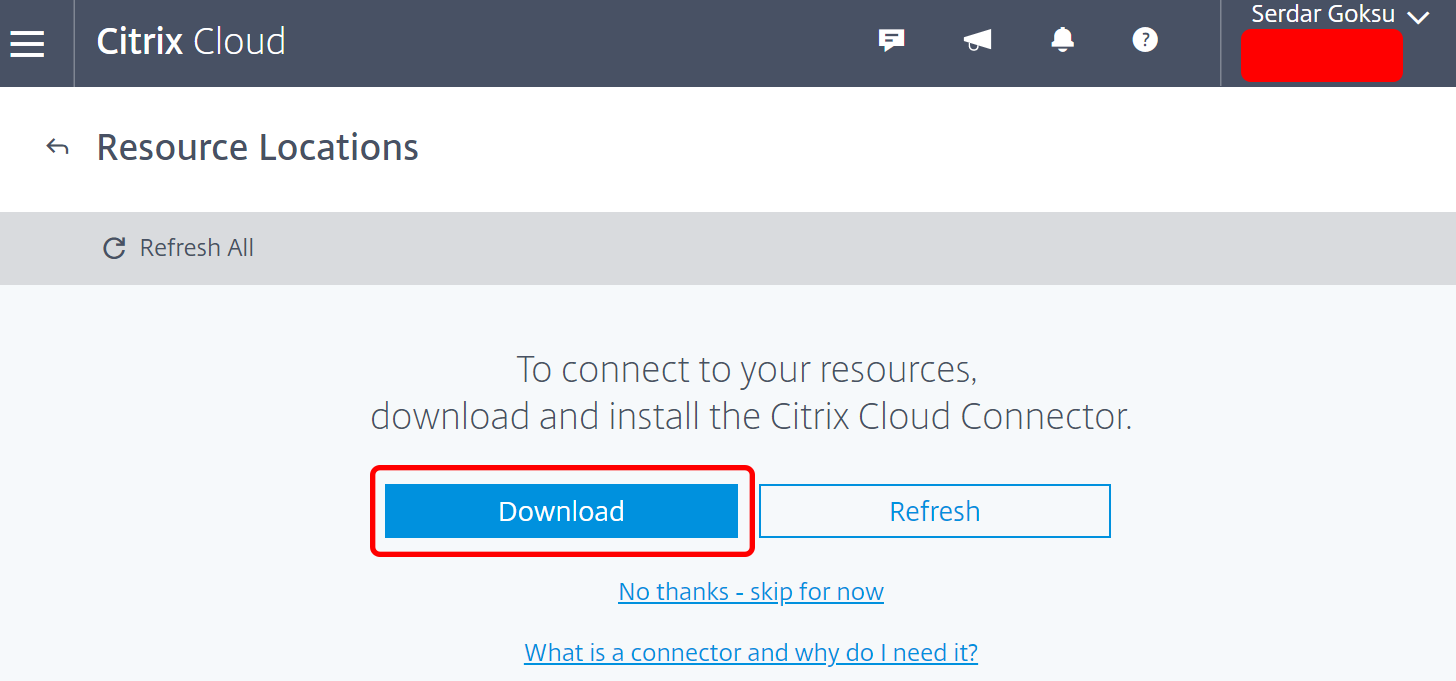
Task: Click the Citrix Cloud logo
Action: pos(191,42)
